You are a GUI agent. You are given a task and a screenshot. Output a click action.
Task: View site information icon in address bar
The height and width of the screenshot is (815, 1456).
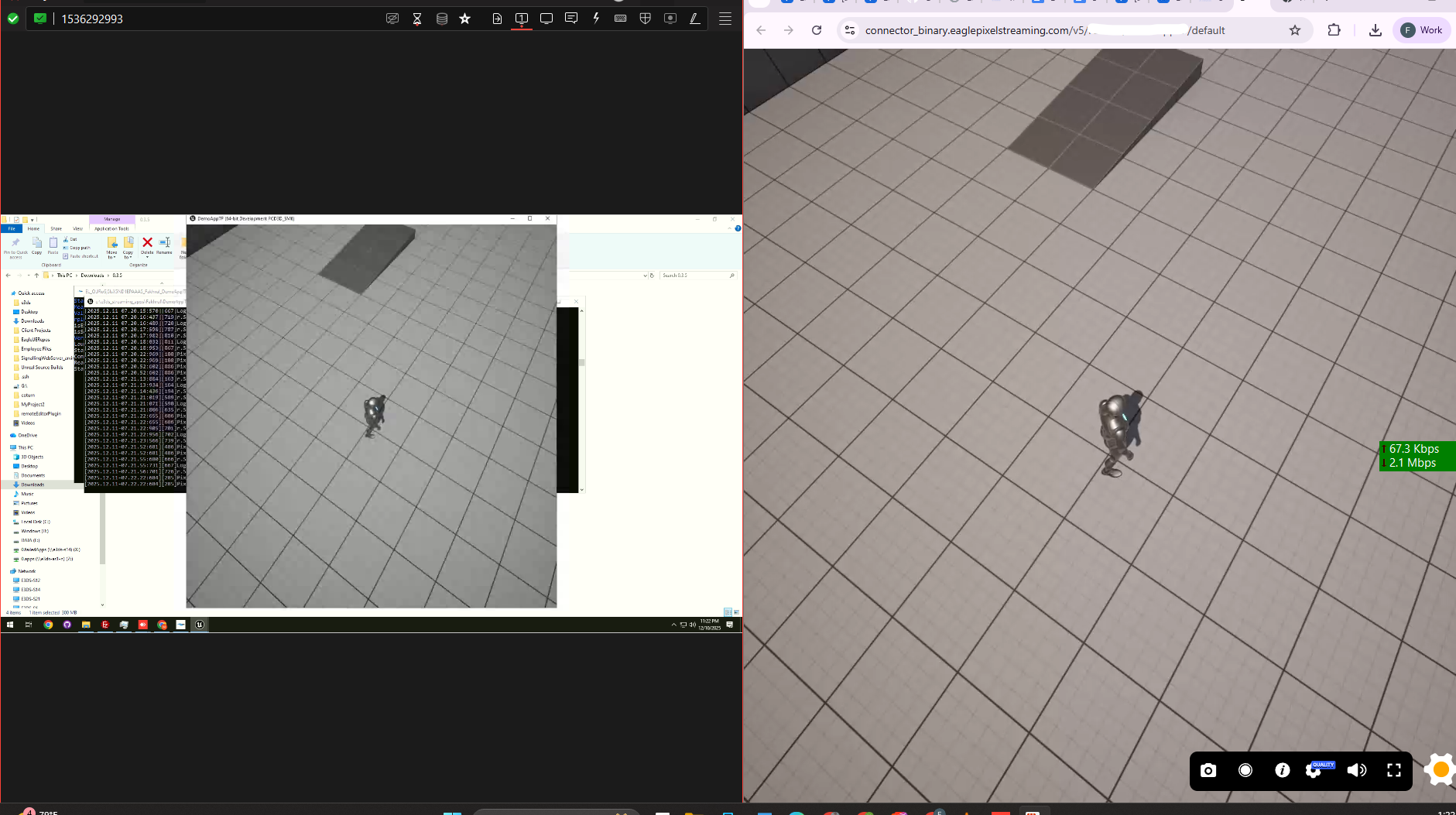pos(850,30)
